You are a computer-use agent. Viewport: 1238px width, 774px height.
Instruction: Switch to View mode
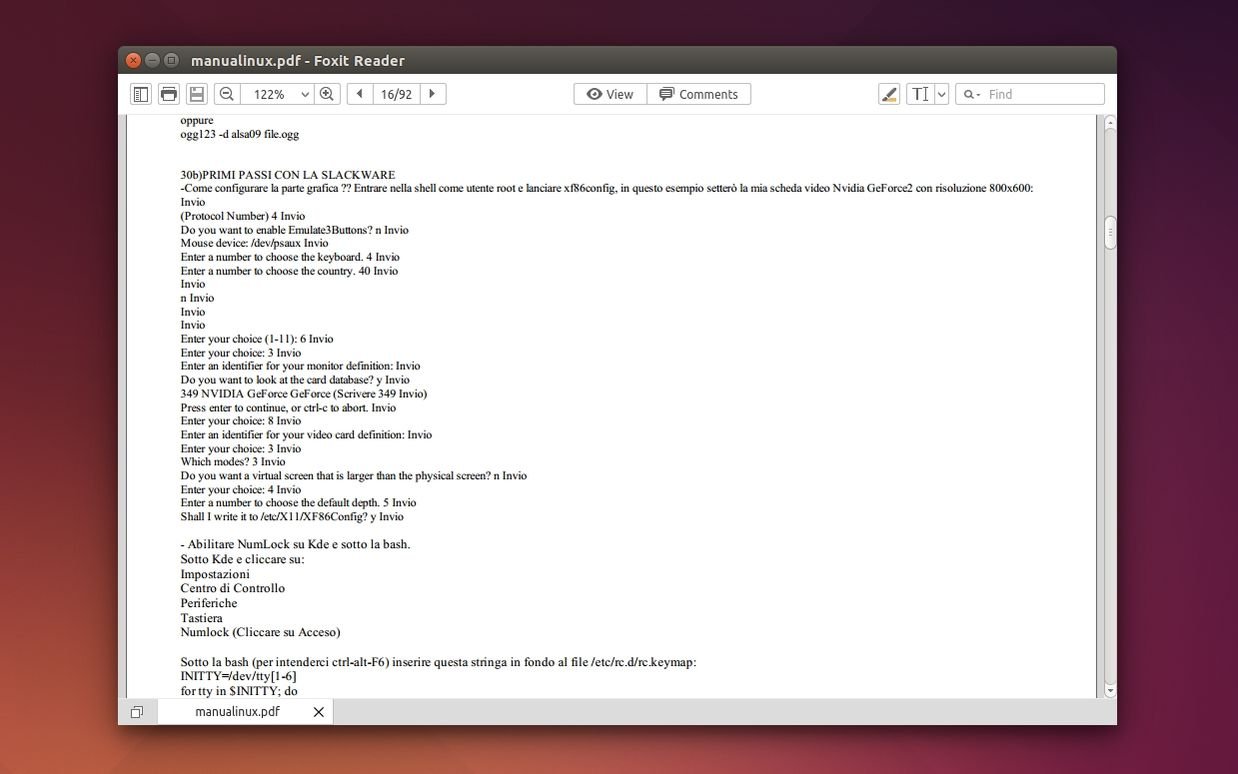click(x=610, y=94)
